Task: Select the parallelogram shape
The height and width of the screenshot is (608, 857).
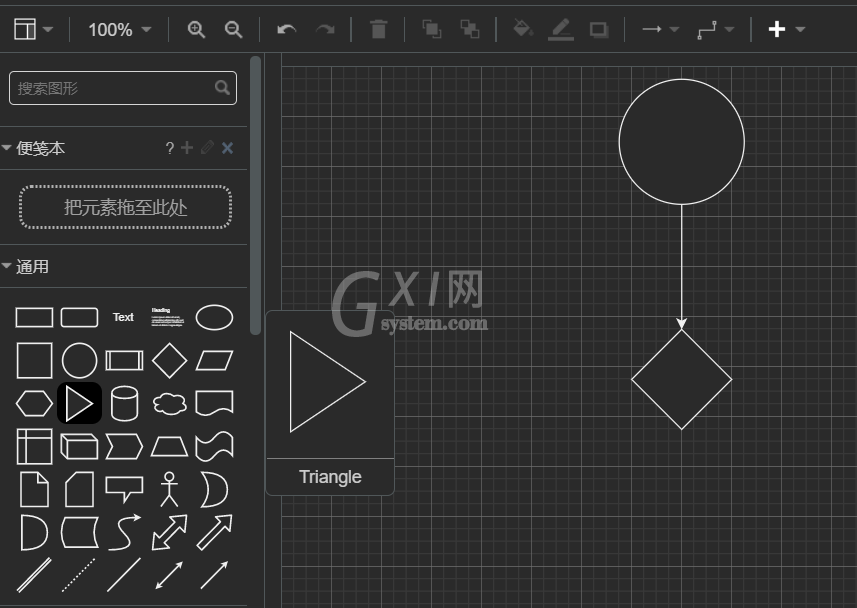Action: (x=214, y=360)
